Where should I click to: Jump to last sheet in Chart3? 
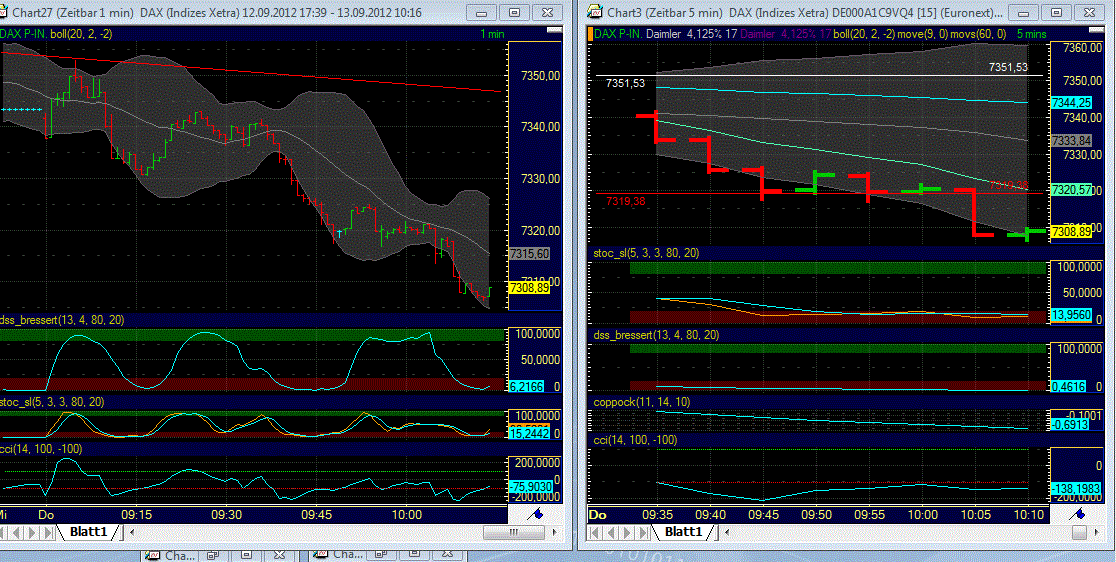click(643, 532)
